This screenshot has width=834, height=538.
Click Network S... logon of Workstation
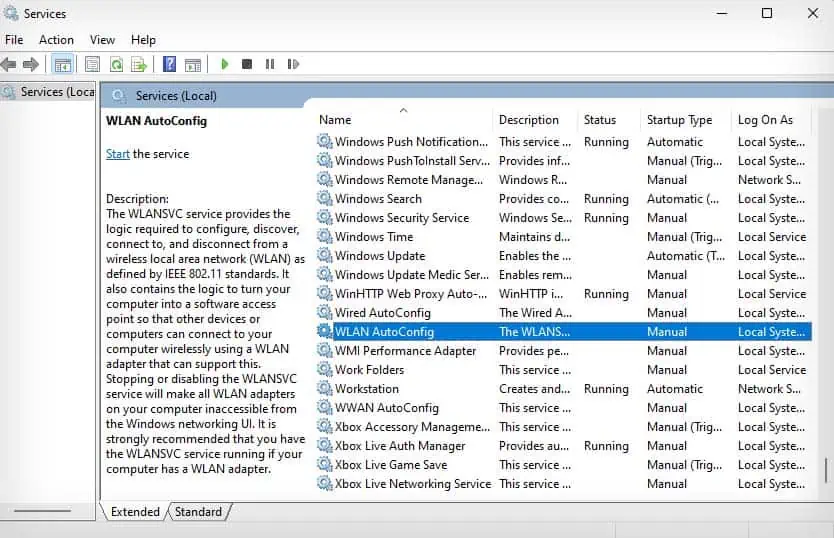(769, 388)
